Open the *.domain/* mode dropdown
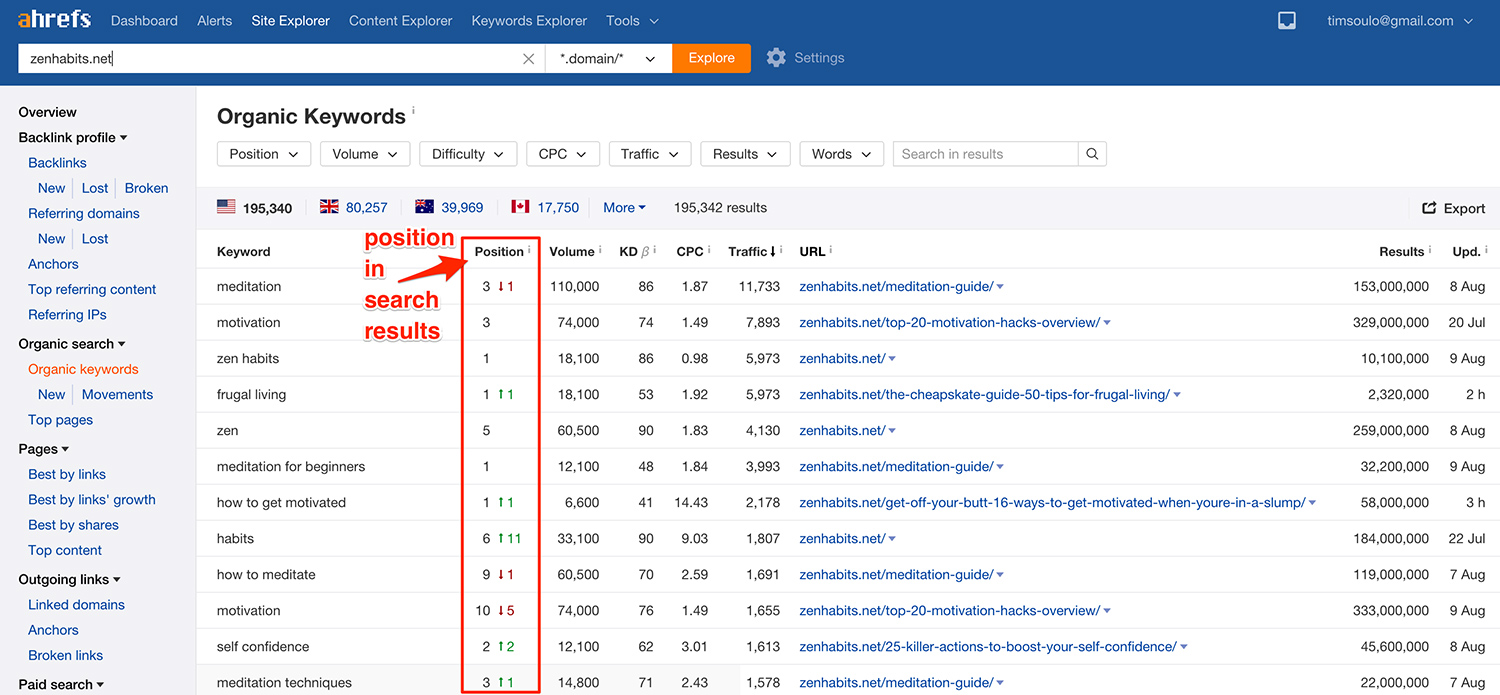Image resolution: width=1500 pixels, height=695 pixels. [608, 58]
